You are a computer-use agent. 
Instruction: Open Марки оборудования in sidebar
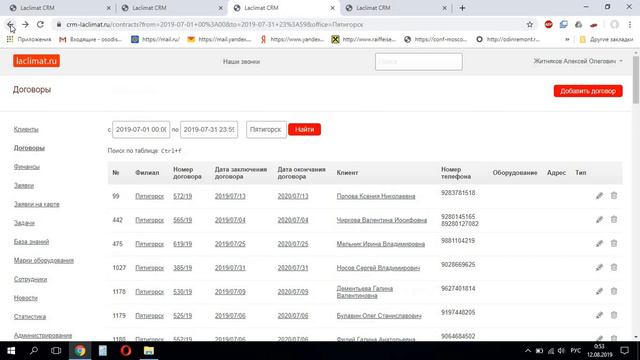click(44, 260)
